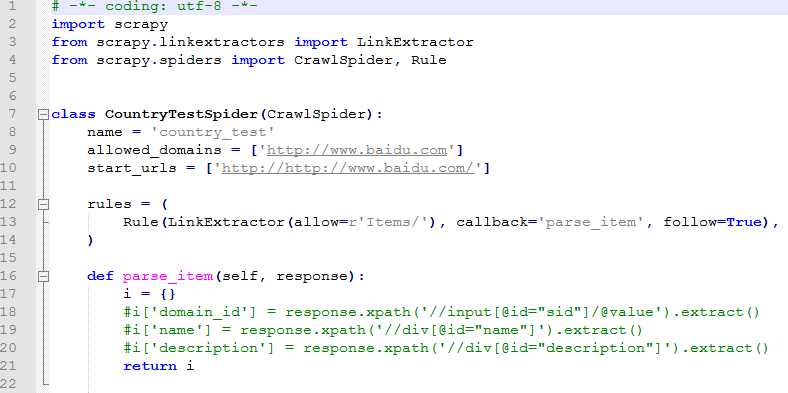
Task: Open the http://www.baidu.com link in allowed_domains
Action: tap(357, 150)
